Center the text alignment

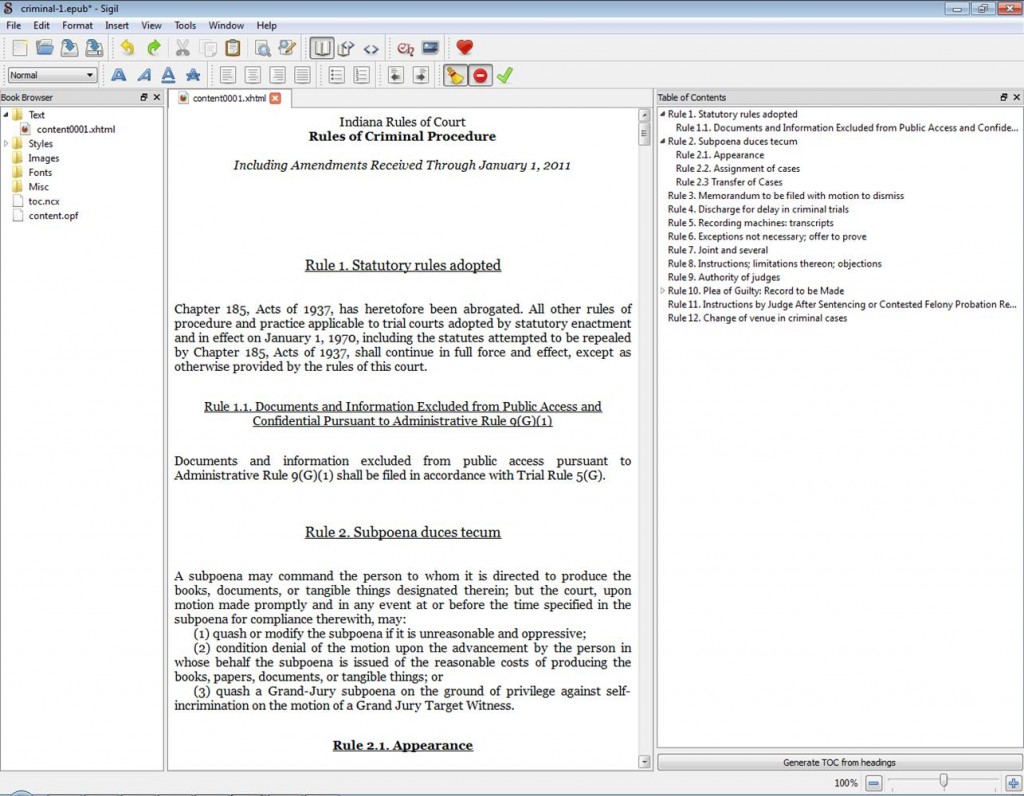pos(252,75)
